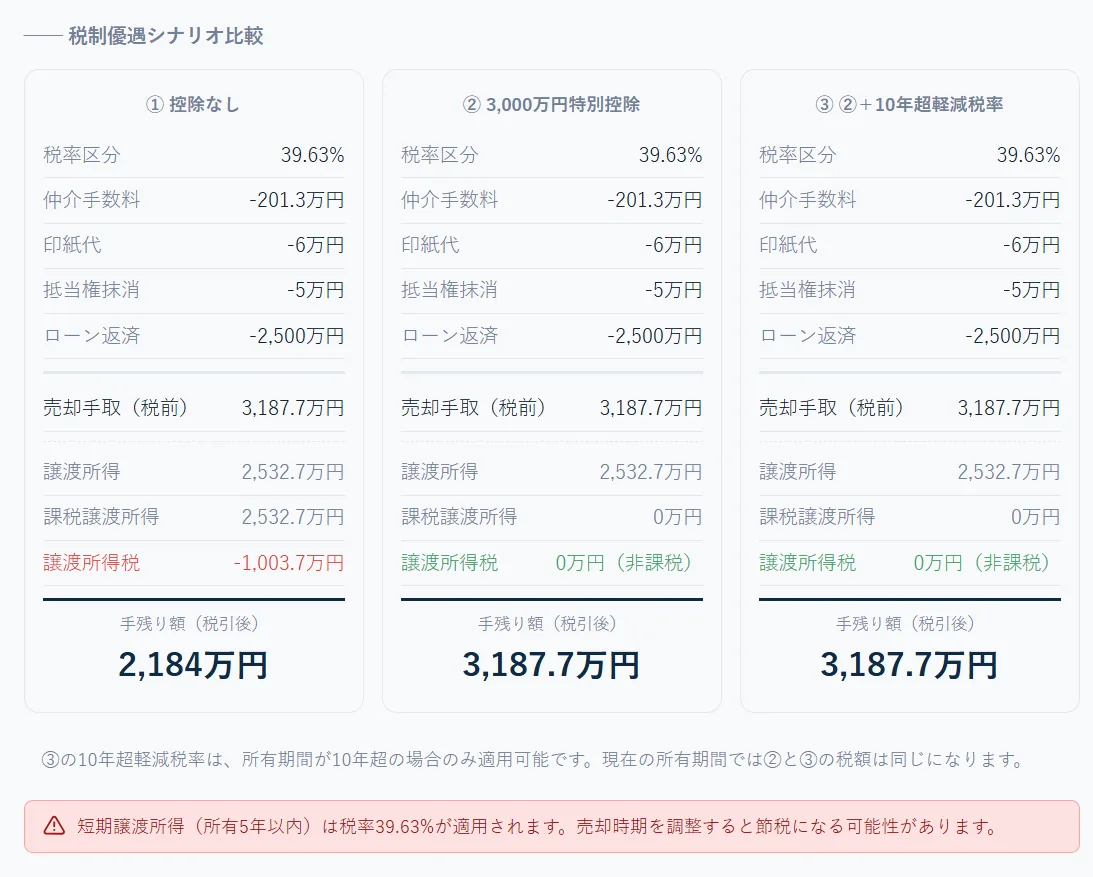Click the 税制優遇シナリオ比較 section heading
This screenshot has height=877, width=1093.
coord(166,36)
